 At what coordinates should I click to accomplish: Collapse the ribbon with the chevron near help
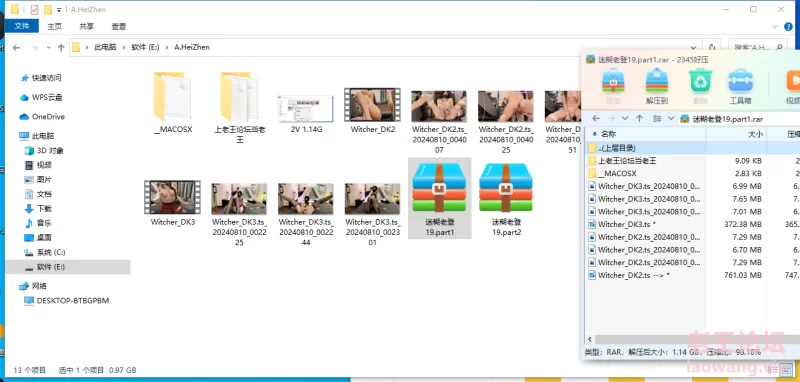click(x=775, y=26)
